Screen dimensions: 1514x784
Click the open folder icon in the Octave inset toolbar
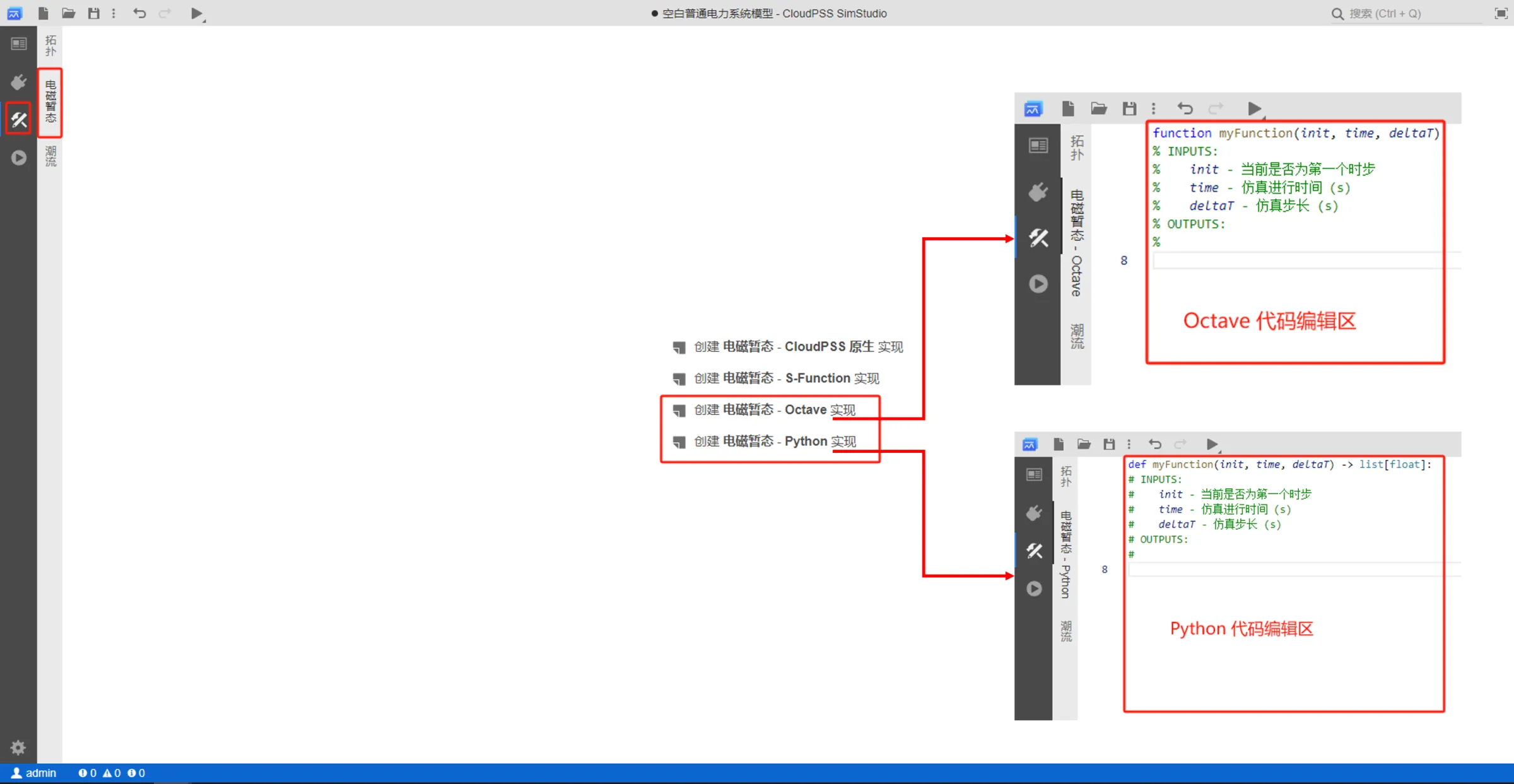[1099, 108]
